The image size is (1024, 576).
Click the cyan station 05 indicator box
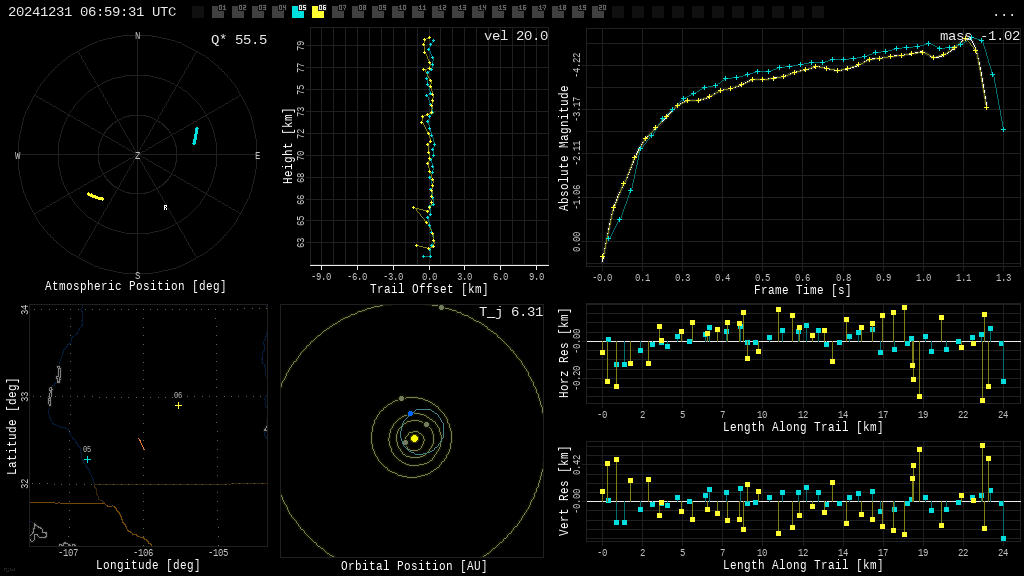pyautogui.click(x=298, y=12)
